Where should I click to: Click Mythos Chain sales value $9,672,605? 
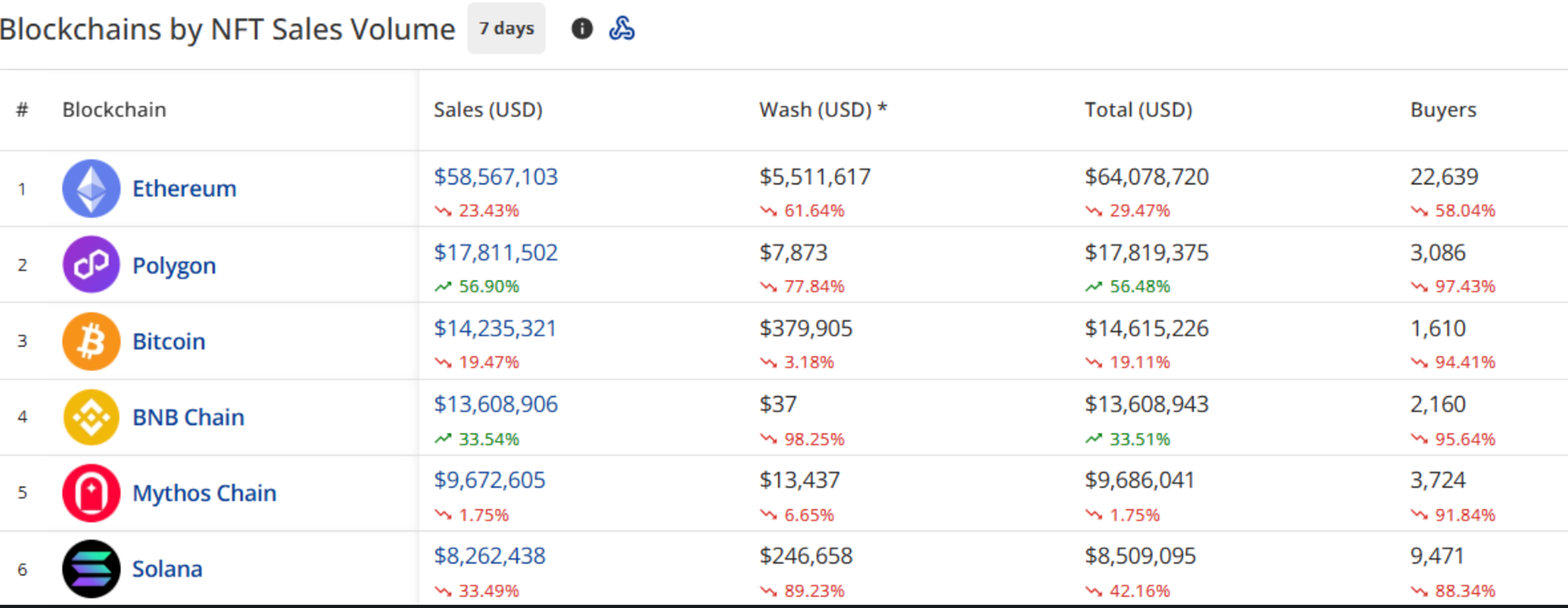[490, 480]
